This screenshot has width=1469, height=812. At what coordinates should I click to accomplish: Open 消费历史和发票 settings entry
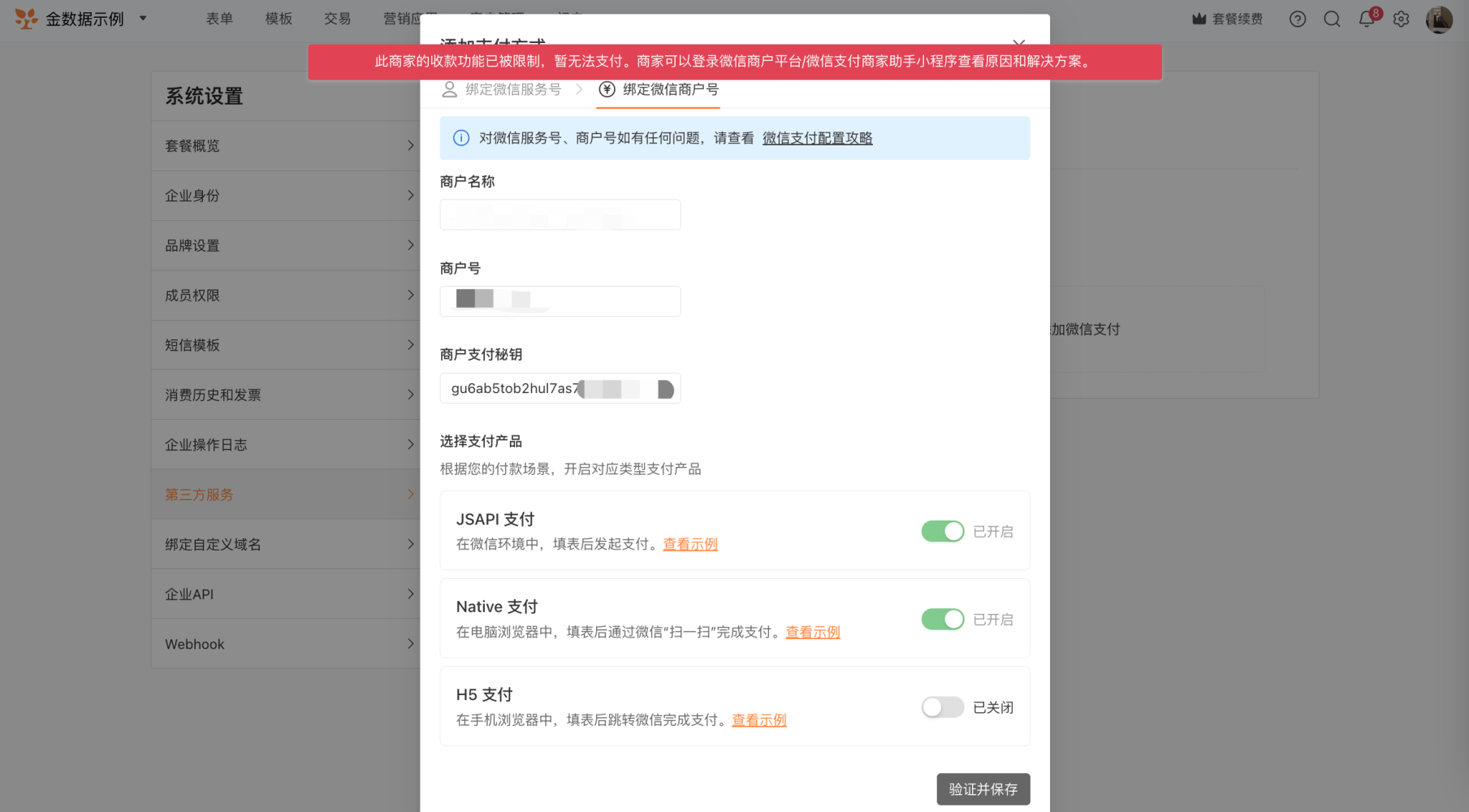[286, 395]
